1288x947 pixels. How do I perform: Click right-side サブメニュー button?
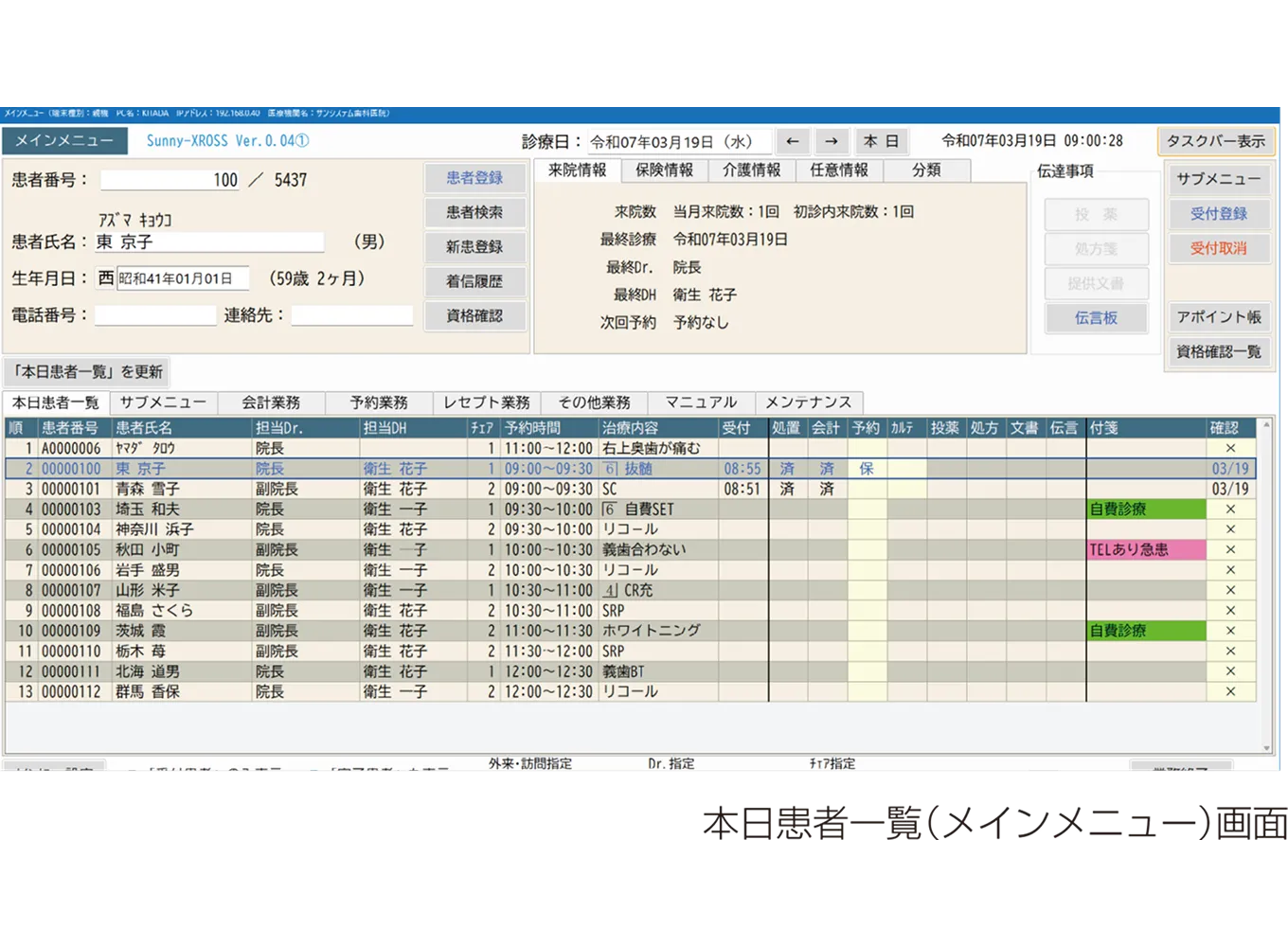pyautogui.click(x=1219, y=179)
